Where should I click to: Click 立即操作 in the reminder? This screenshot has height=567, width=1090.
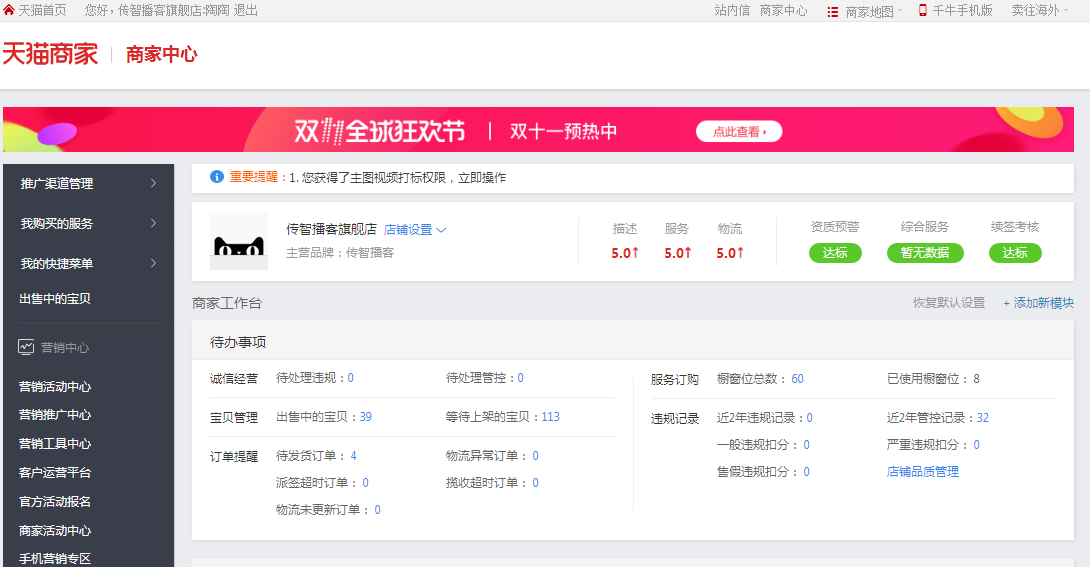click(x=482, y=177)
